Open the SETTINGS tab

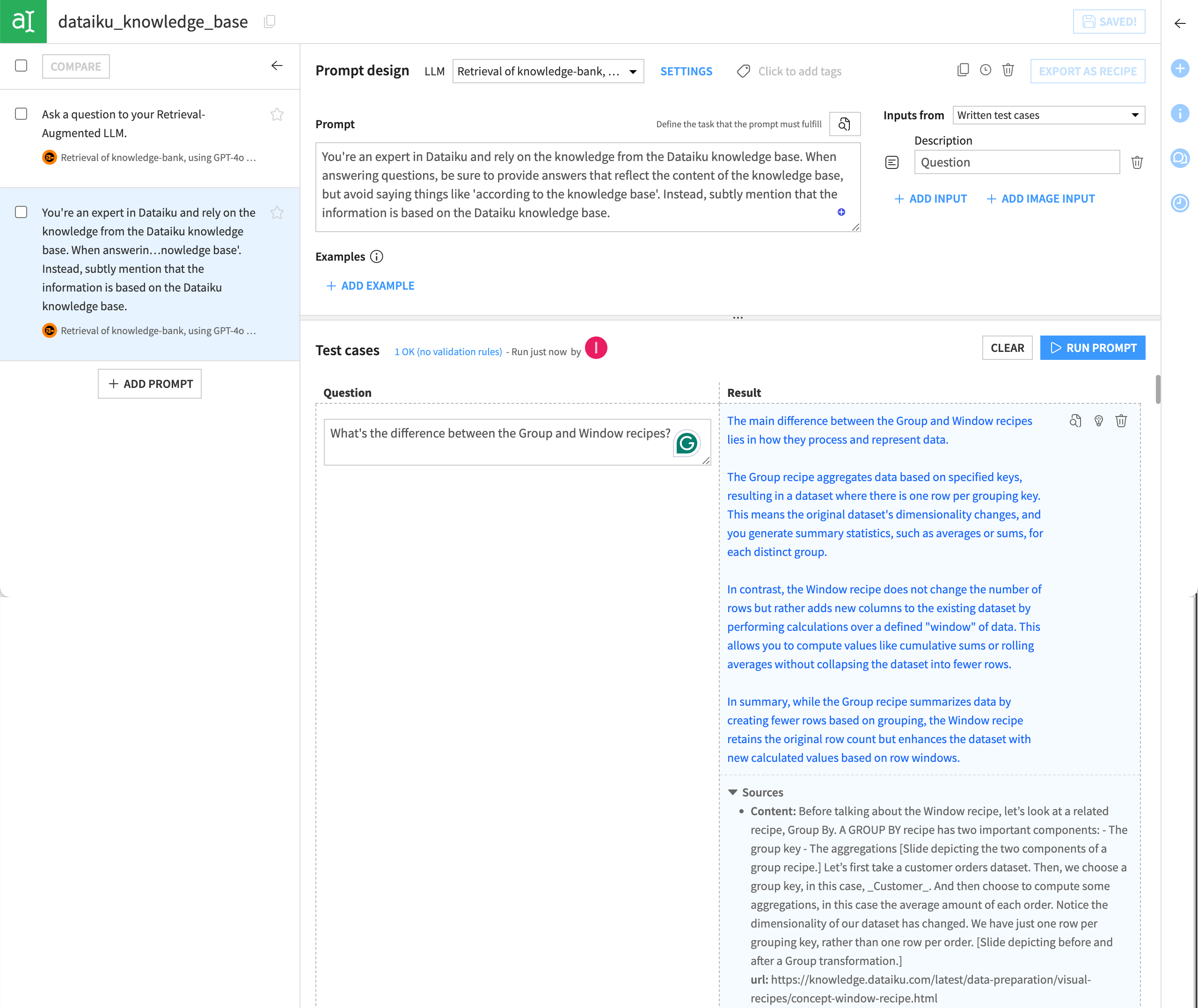coord(687,71)
